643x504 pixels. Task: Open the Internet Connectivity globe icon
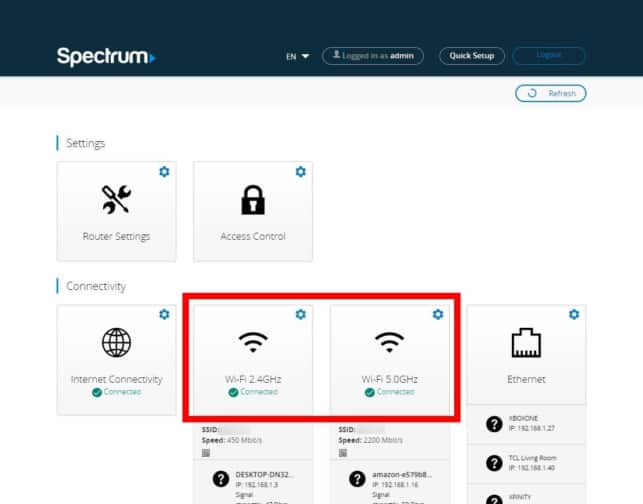(116, 343)
